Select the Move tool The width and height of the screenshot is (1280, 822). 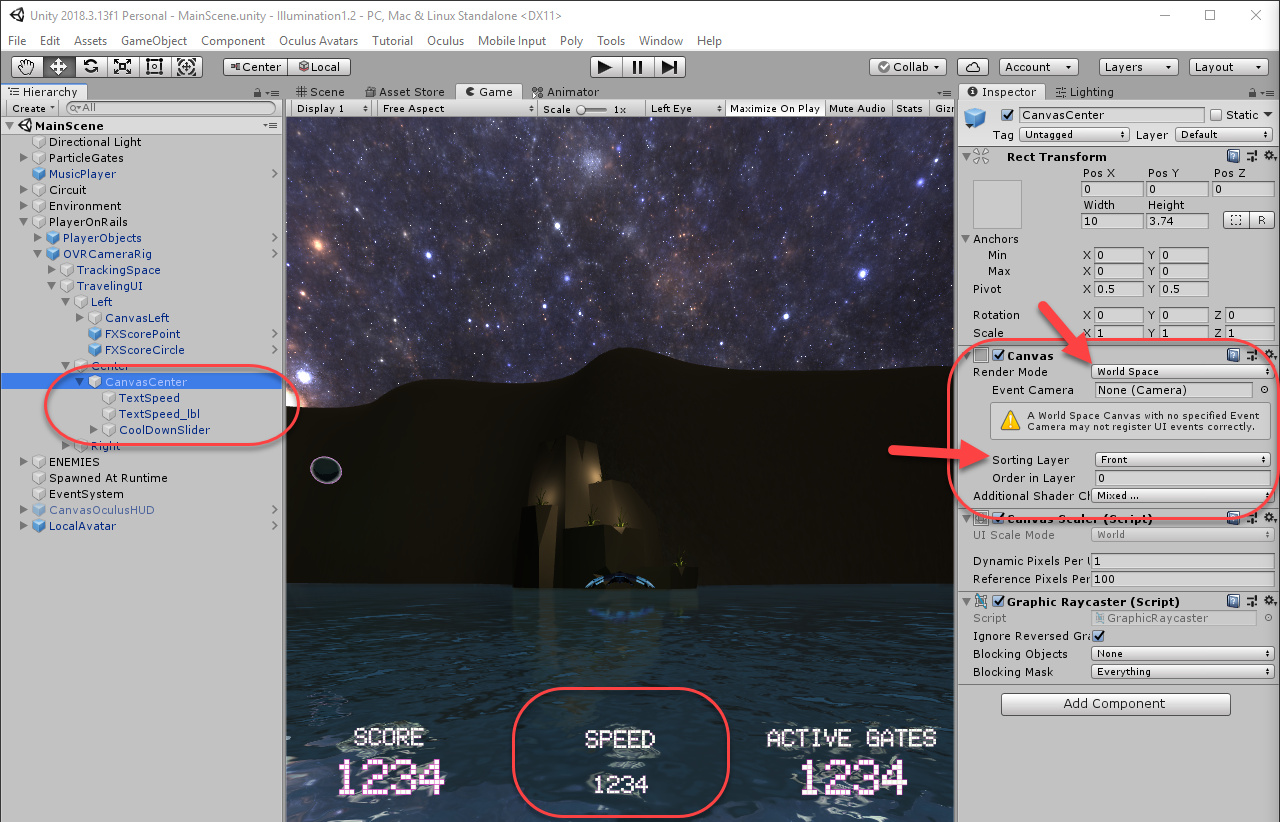coord(58,66)
